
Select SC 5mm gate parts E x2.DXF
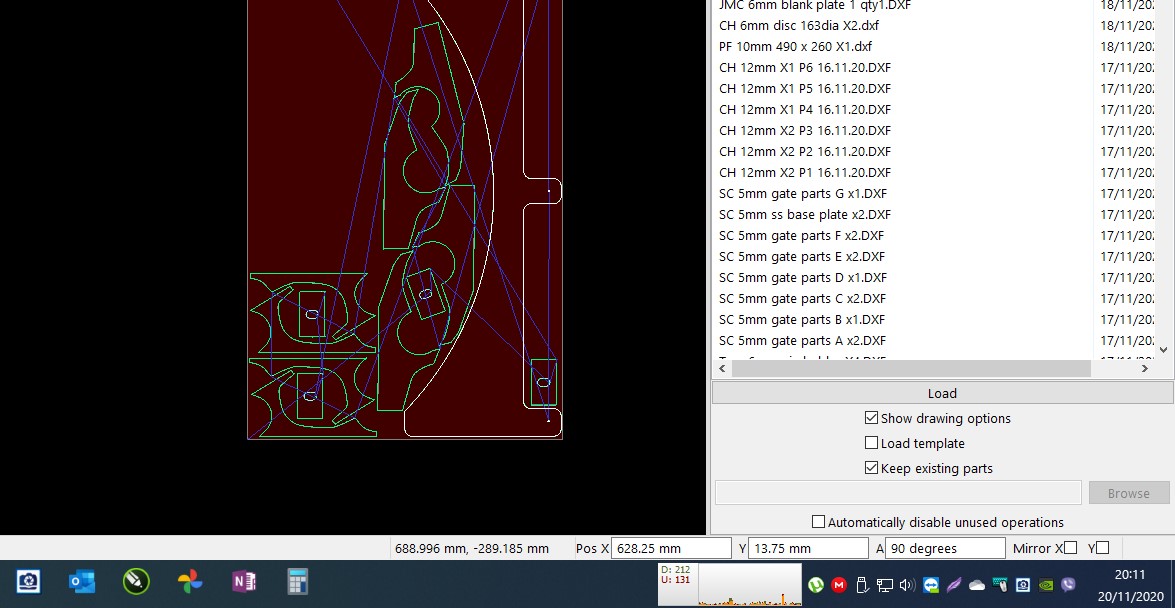(x=802, y=256)
